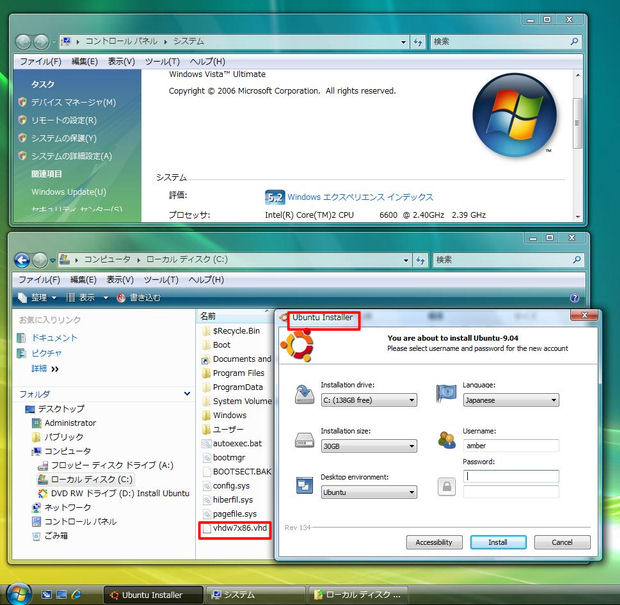
Task: Open Internet Explorer from quick launch
Action: (76, 594)
